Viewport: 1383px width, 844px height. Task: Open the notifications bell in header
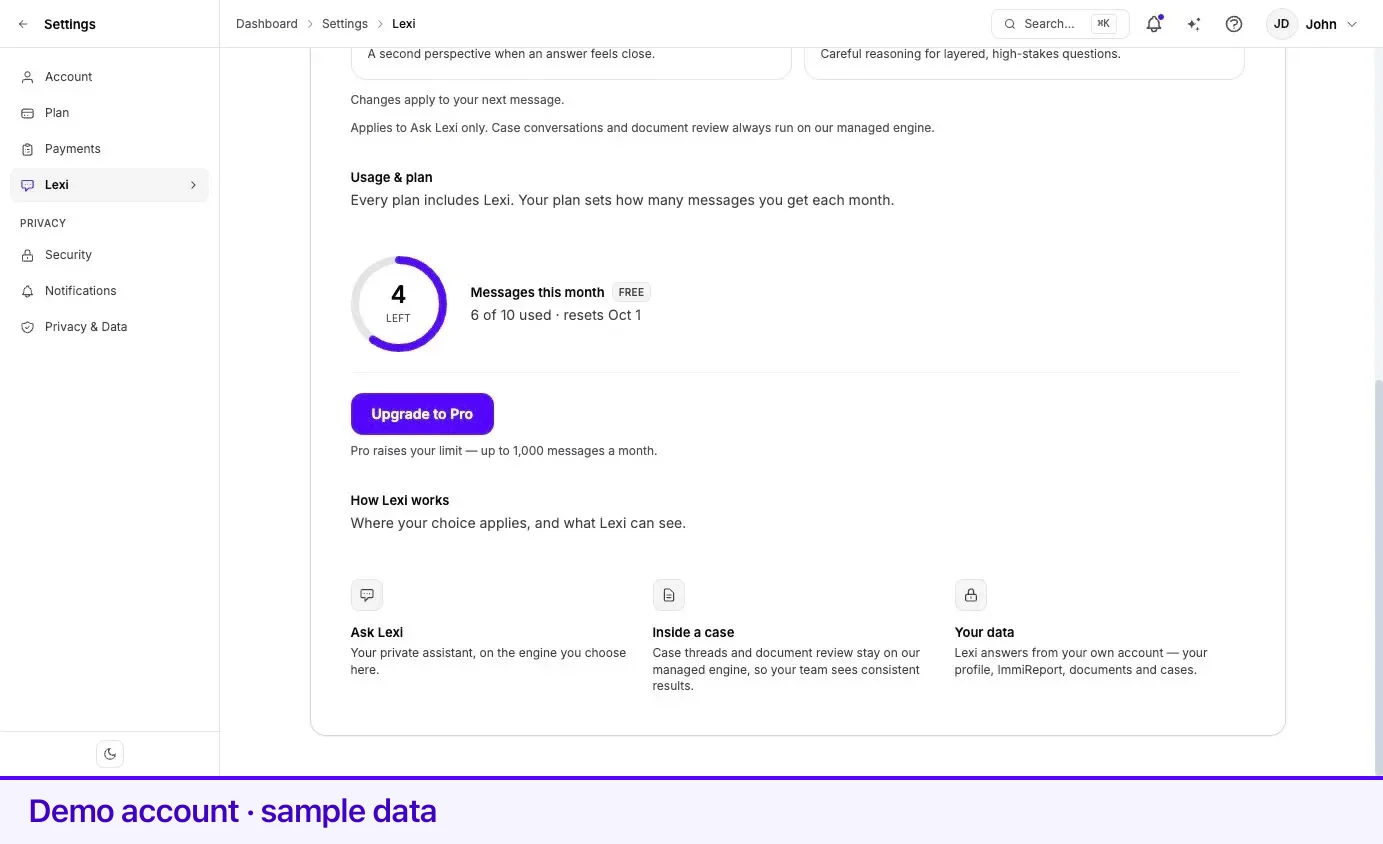coord(1154,24)
